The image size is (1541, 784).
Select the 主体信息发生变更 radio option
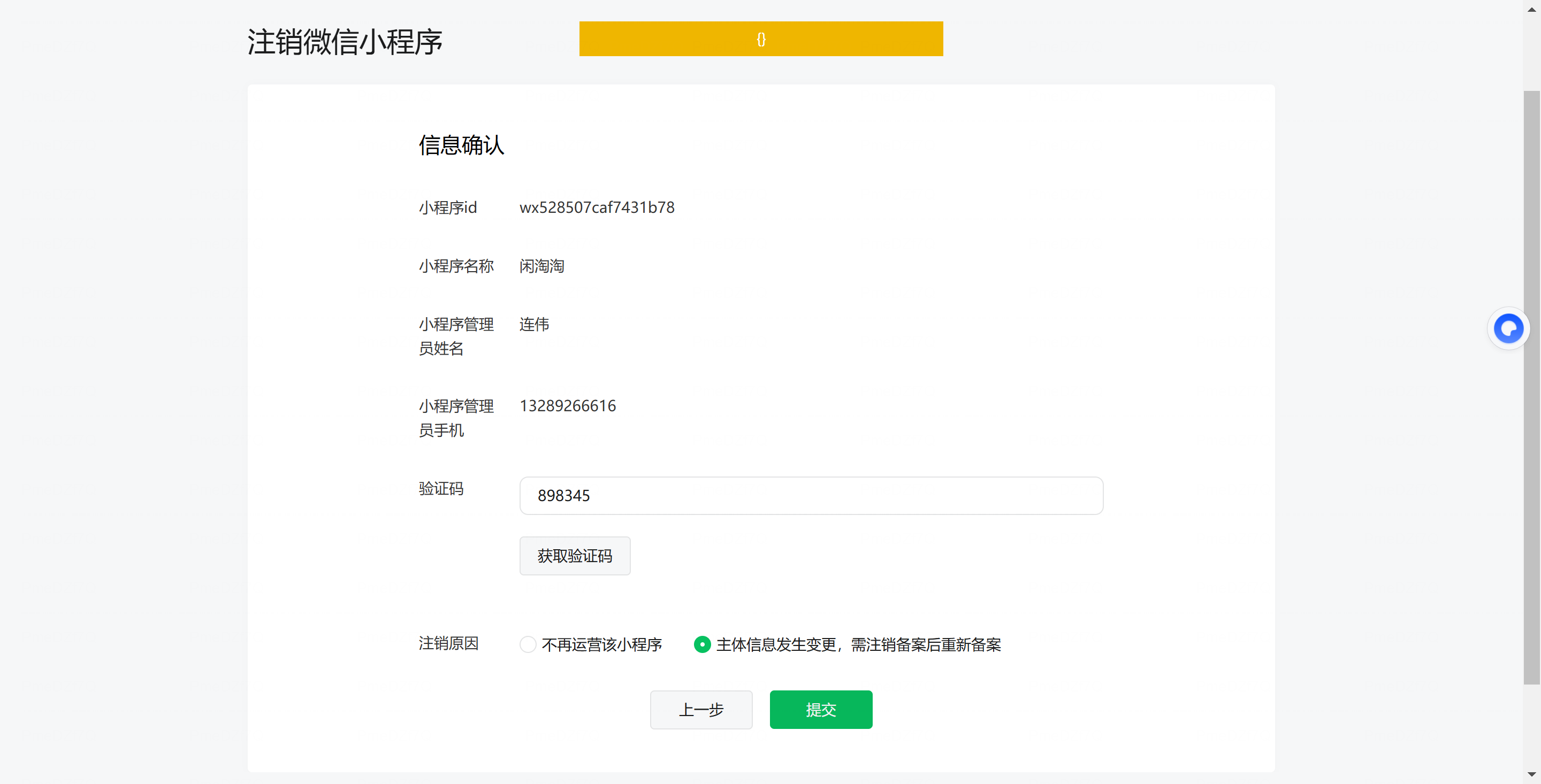(703, 644)
